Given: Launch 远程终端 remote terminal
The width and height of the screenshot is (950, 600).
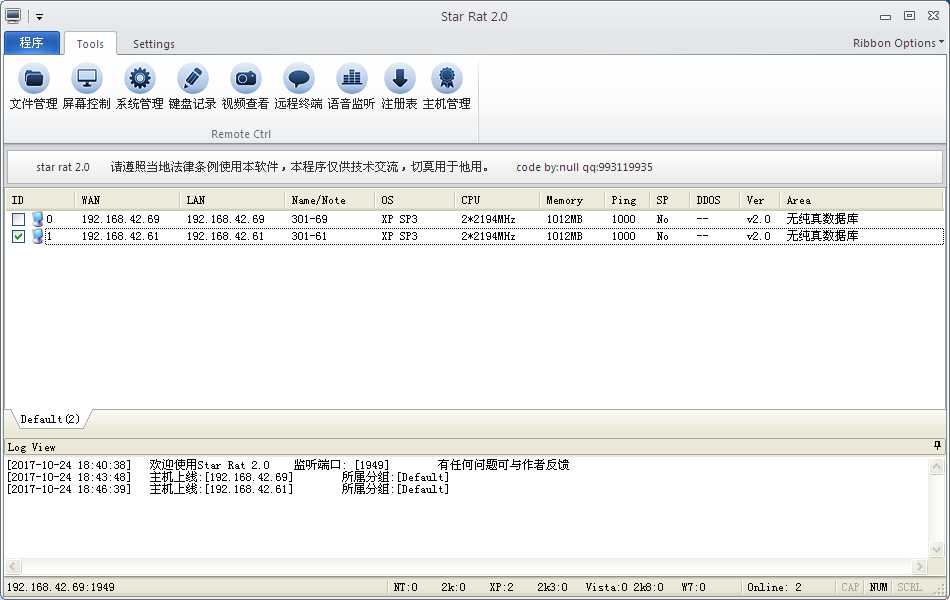Looking at the screenshot, I should (298, 87).
